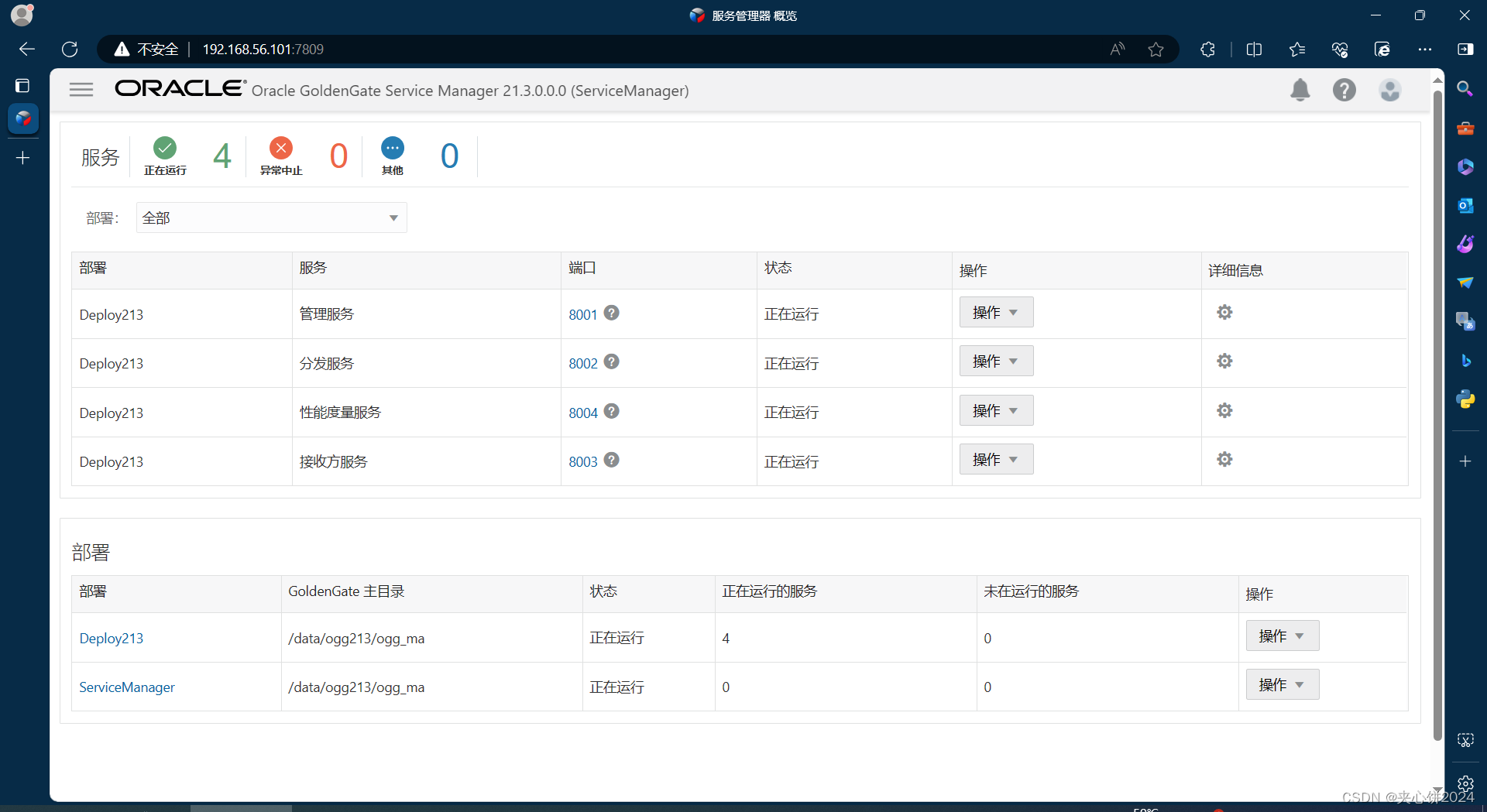Open the vertical tabs action menu icon
Screen dimensions: 1487x812
22,85
